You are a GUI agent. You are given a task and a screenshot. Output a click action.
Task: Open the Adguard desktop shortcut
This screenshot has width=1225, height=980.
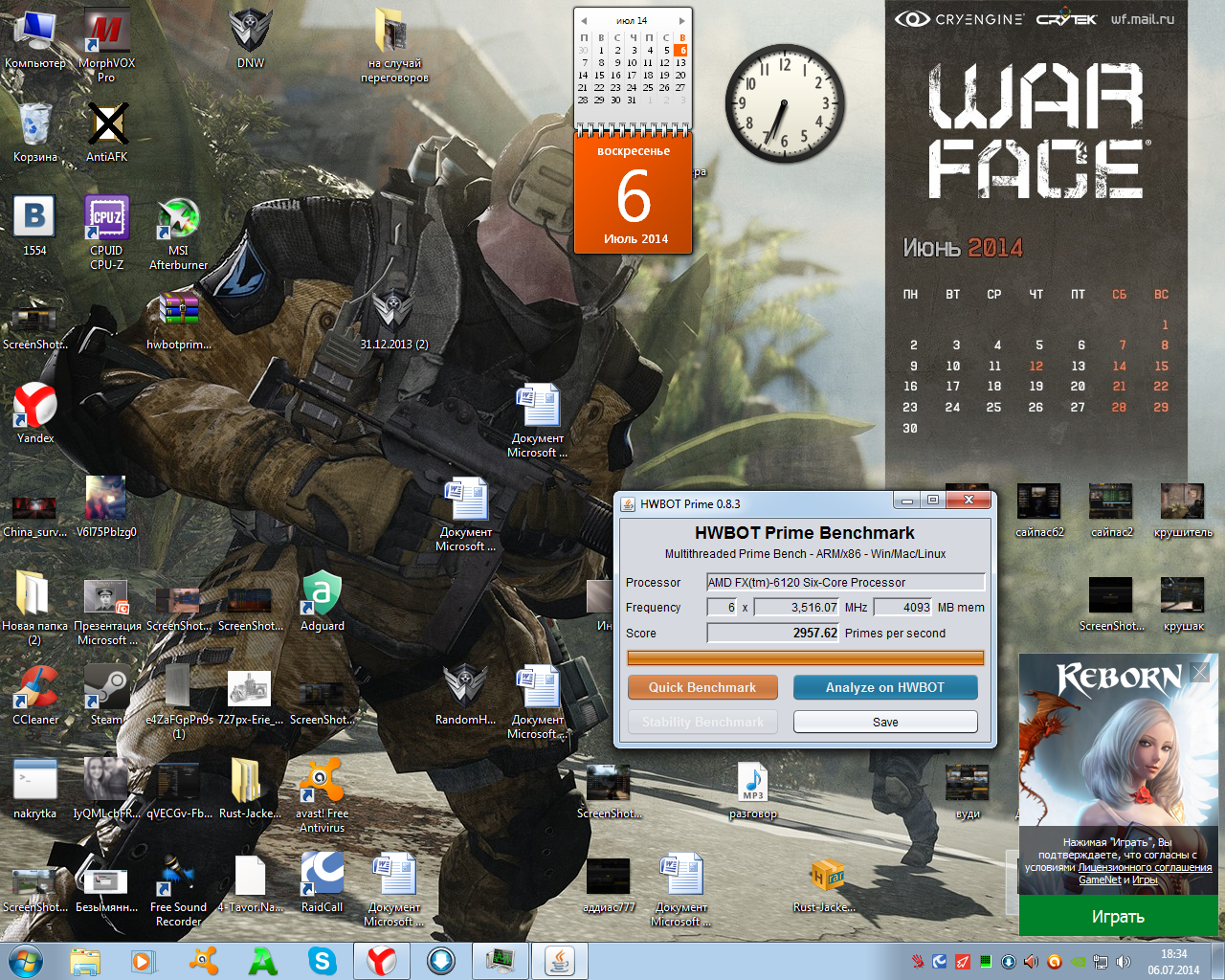click(x=323, y=601)
